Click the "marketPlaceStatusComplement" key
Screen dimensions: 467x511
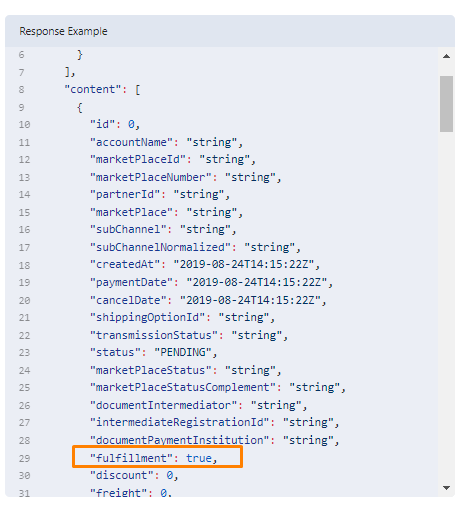183,387
